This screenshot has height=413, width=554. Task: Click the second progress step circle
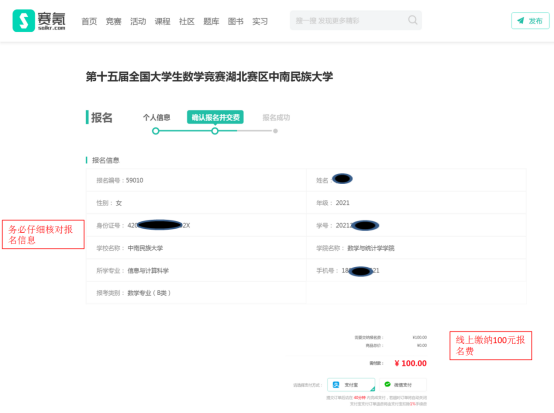pos(215,131)
